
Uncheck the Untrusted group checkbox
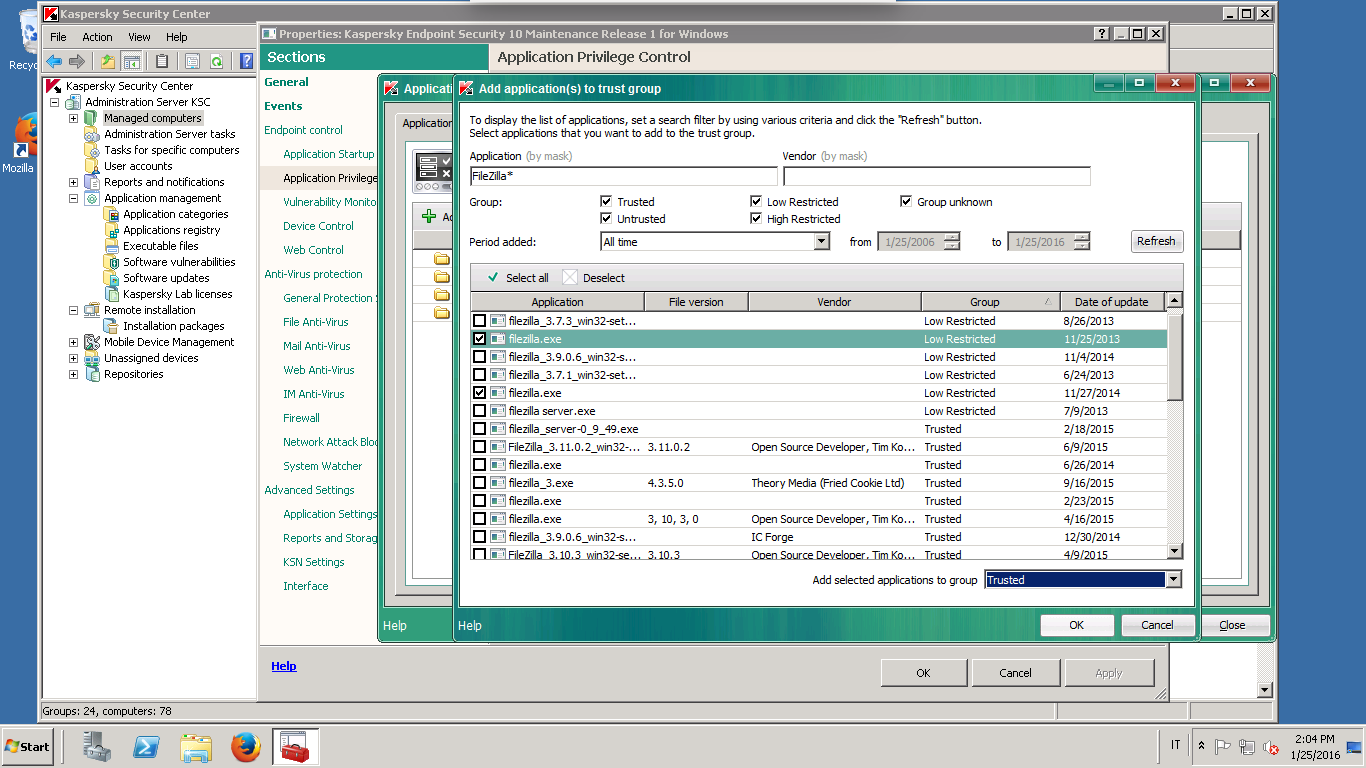606,219
